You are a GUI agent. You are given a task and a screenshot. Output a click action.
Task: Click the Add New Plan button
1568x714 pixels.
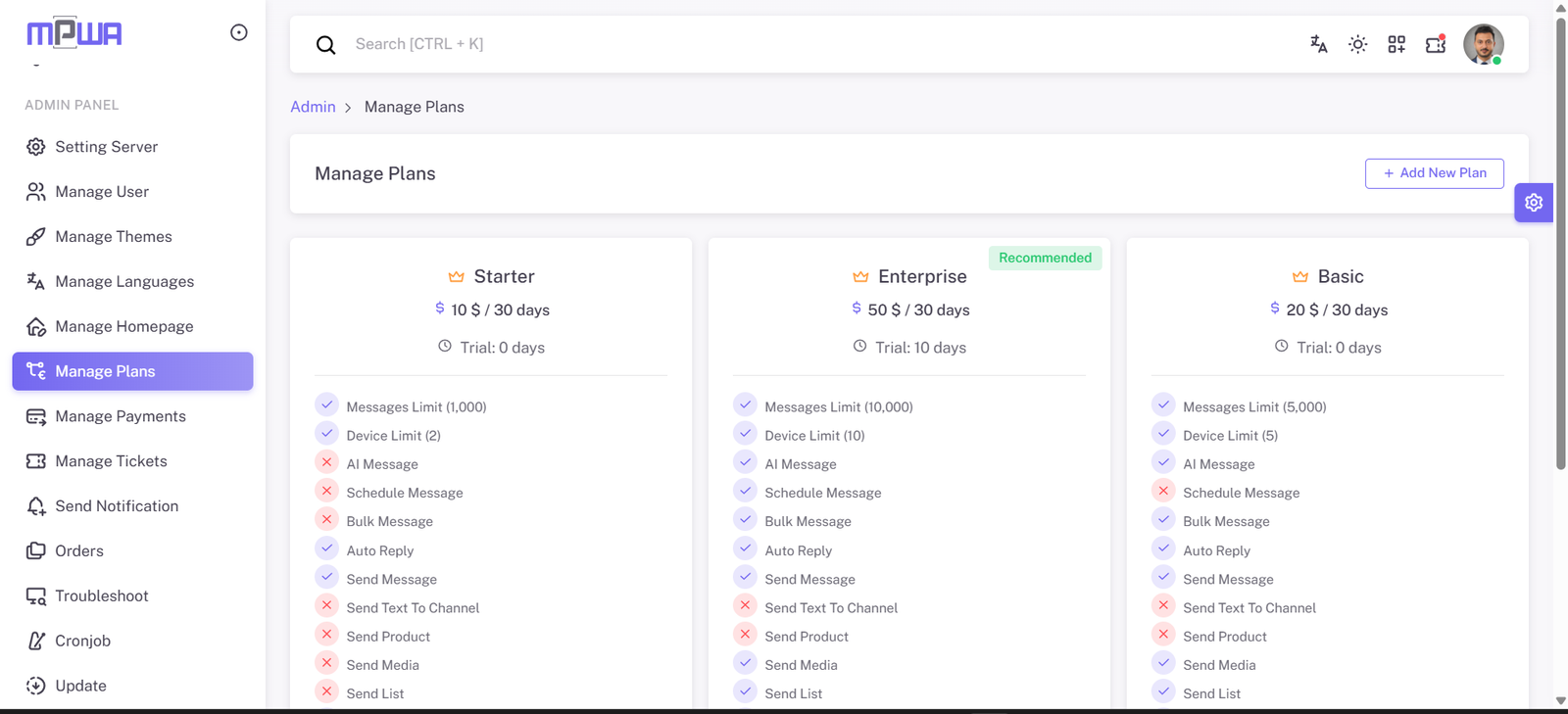pos(1434,173)
